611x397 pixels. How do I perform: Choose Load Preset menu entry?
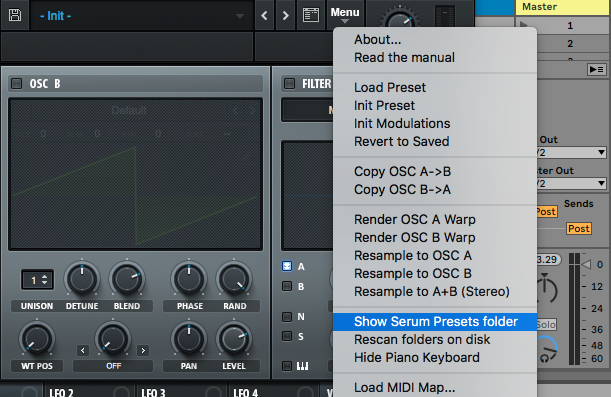(x=435, y=87)
